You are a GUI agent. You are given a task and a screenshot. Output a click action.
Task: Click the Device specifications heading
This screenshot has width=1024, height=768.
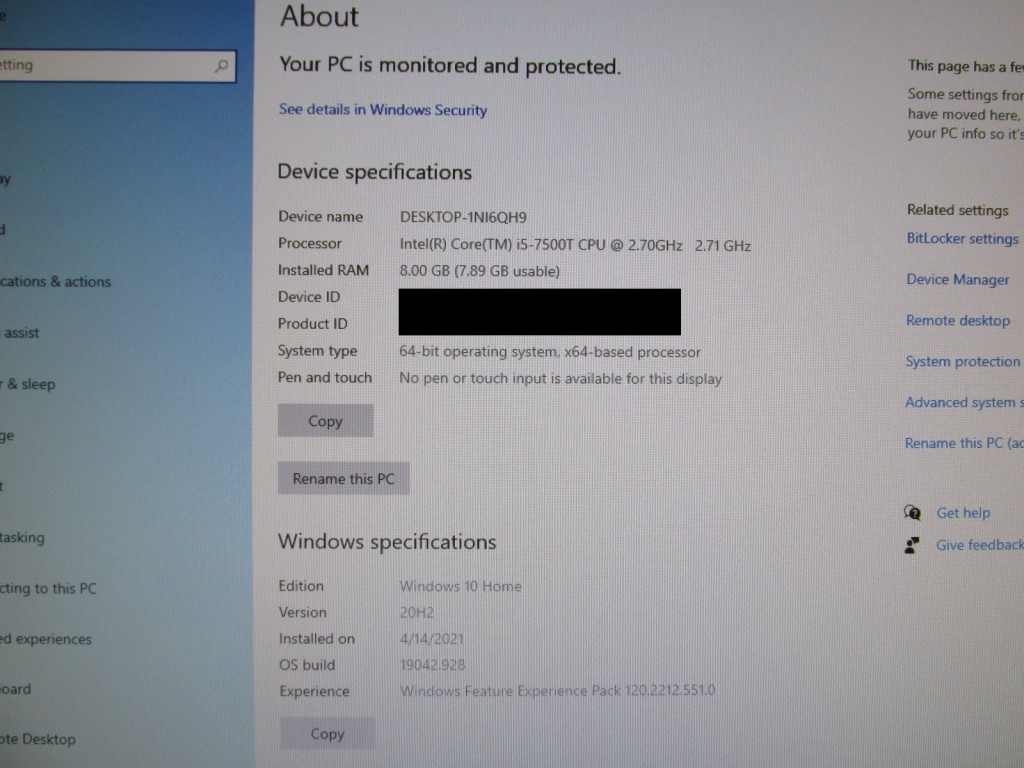(x=375, y=172)
